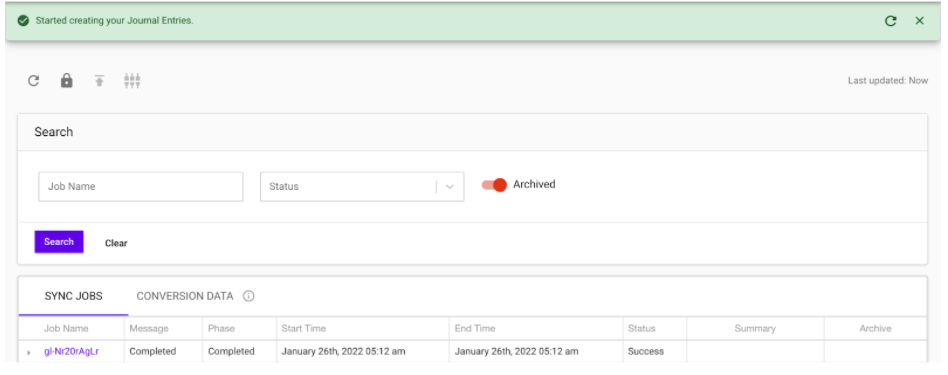Toggle the Archived switch off

[494, 185]
